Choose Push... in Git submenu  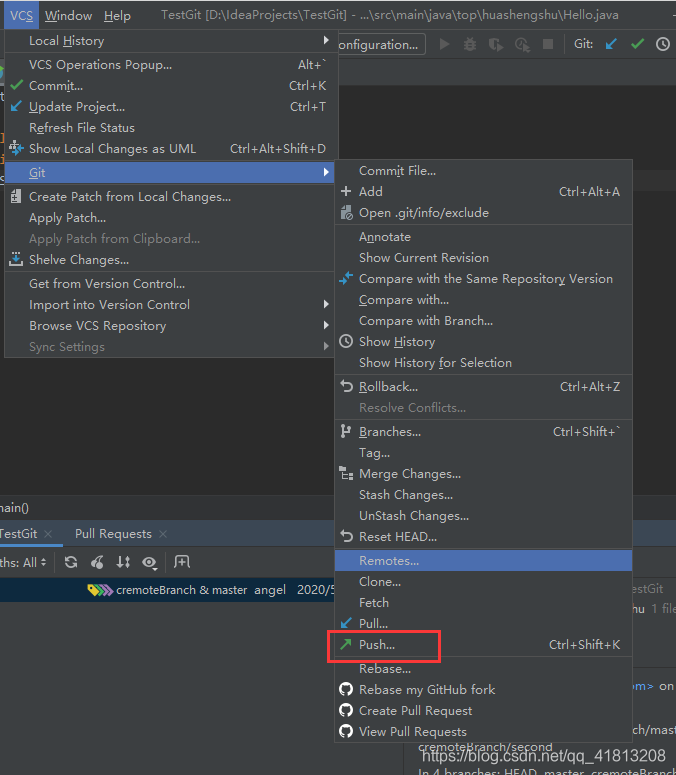[484, 645]
